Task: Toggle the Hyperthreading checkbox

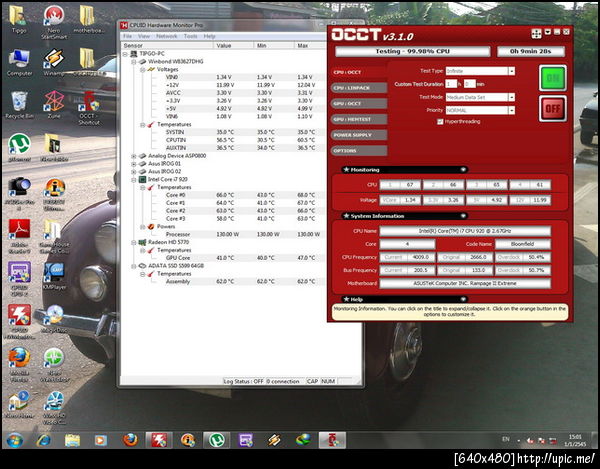Action: point(441,121)
